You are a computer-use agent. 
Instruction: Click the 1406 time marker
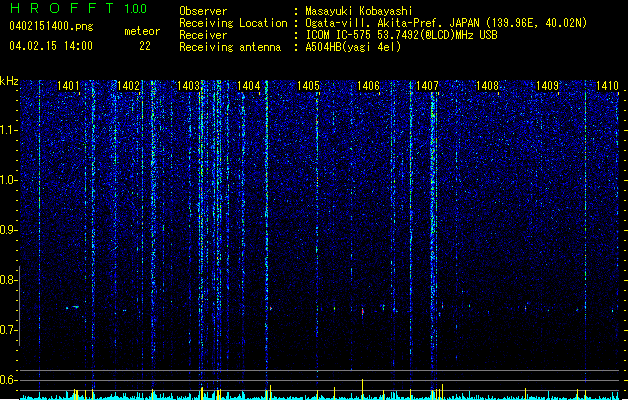[x=368, y=86]
